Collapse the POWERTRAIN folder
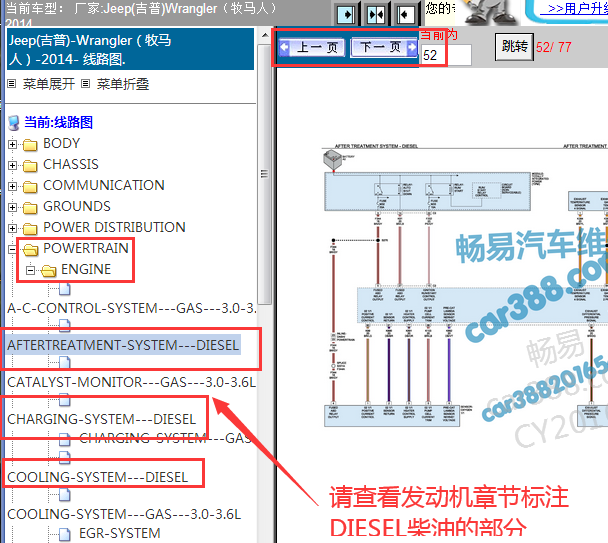 12,249
